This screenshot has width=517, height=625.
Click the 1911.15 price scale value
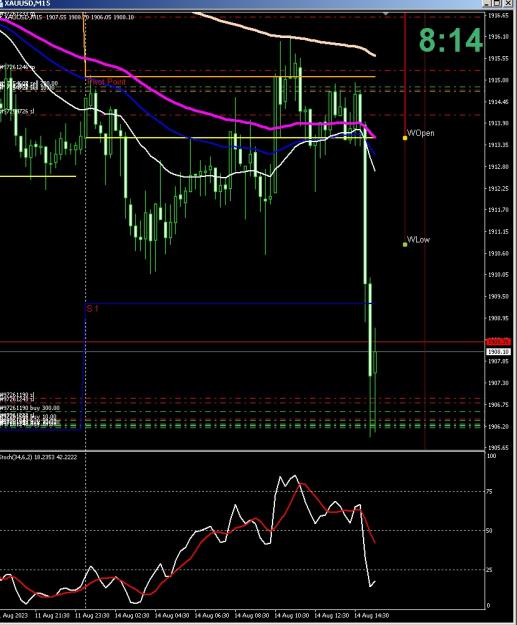[x=498, y=232]
